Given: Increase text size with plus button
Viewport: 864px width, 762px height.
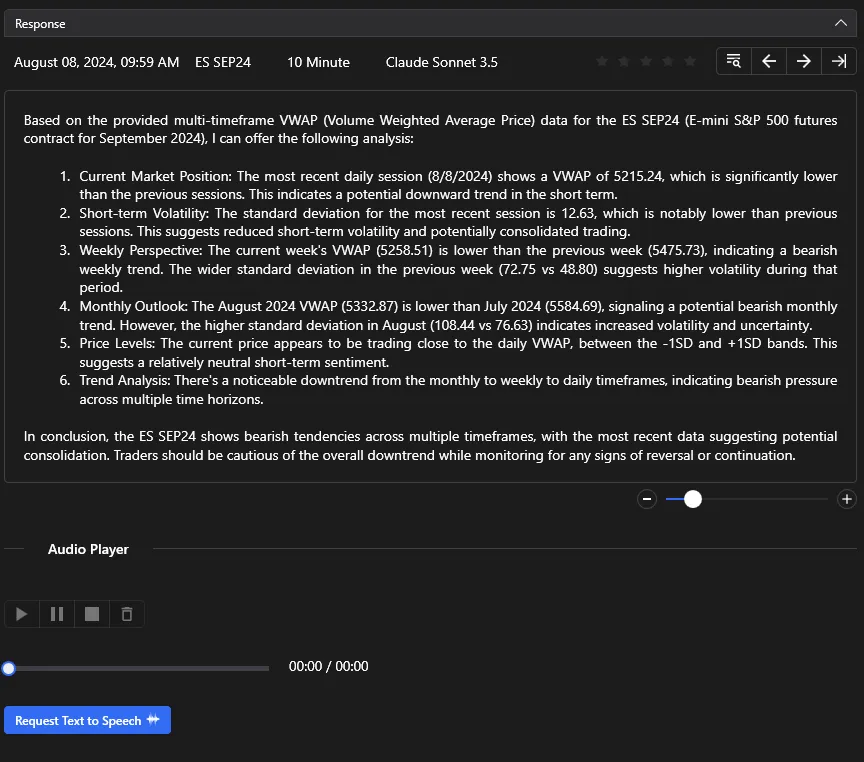Looking at the screenshot, I should [847, 499].
